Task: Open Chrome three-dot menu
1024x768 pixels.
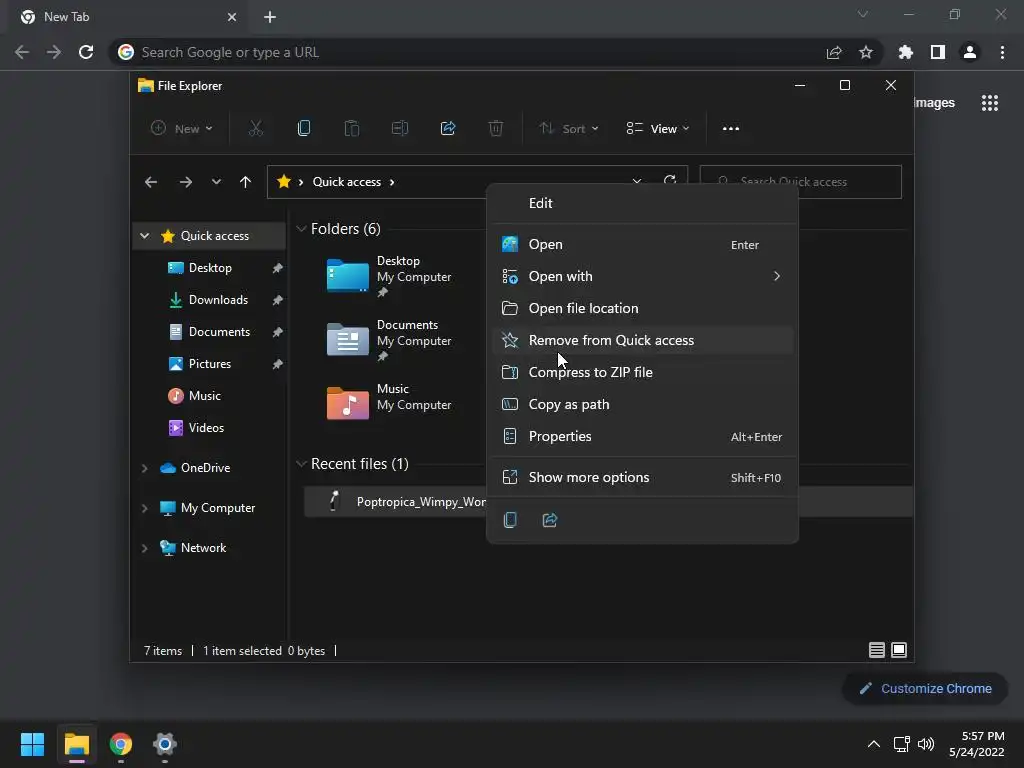Action: [x=1002, y=52]
